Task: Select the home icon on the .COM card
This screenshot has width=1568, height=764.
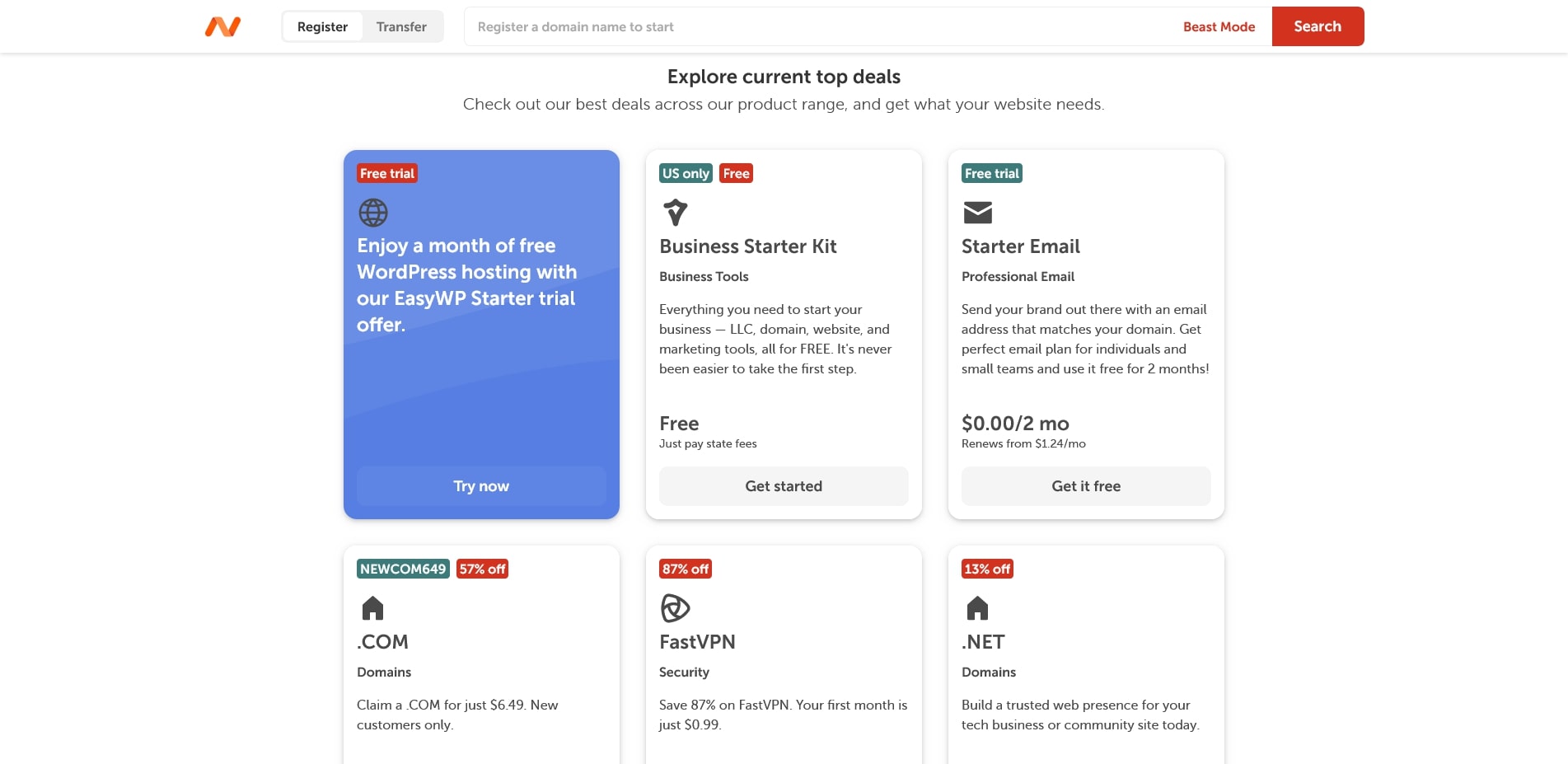Action: coord(373,607)
